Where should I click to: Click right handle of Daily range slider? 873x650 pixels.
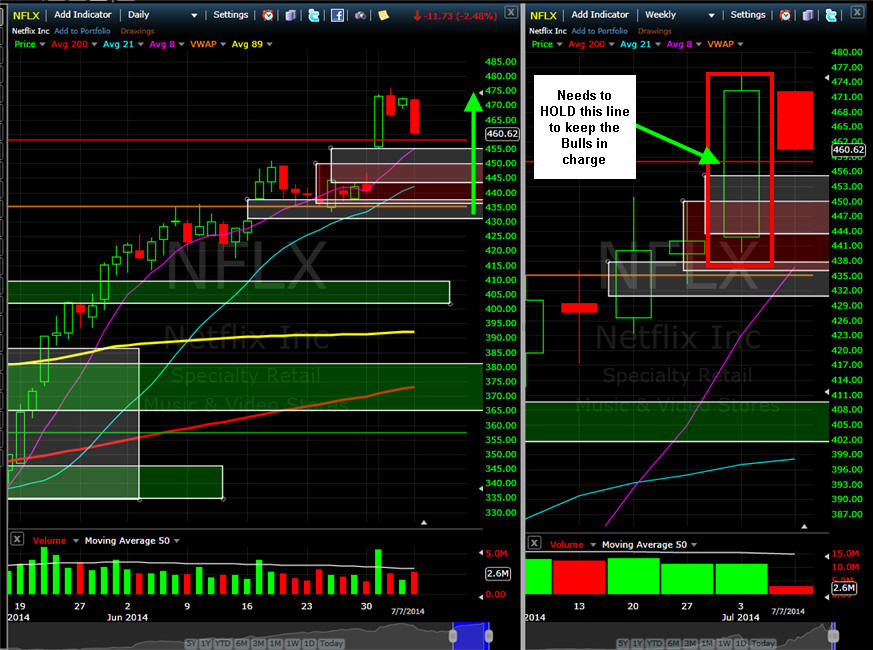489,636
